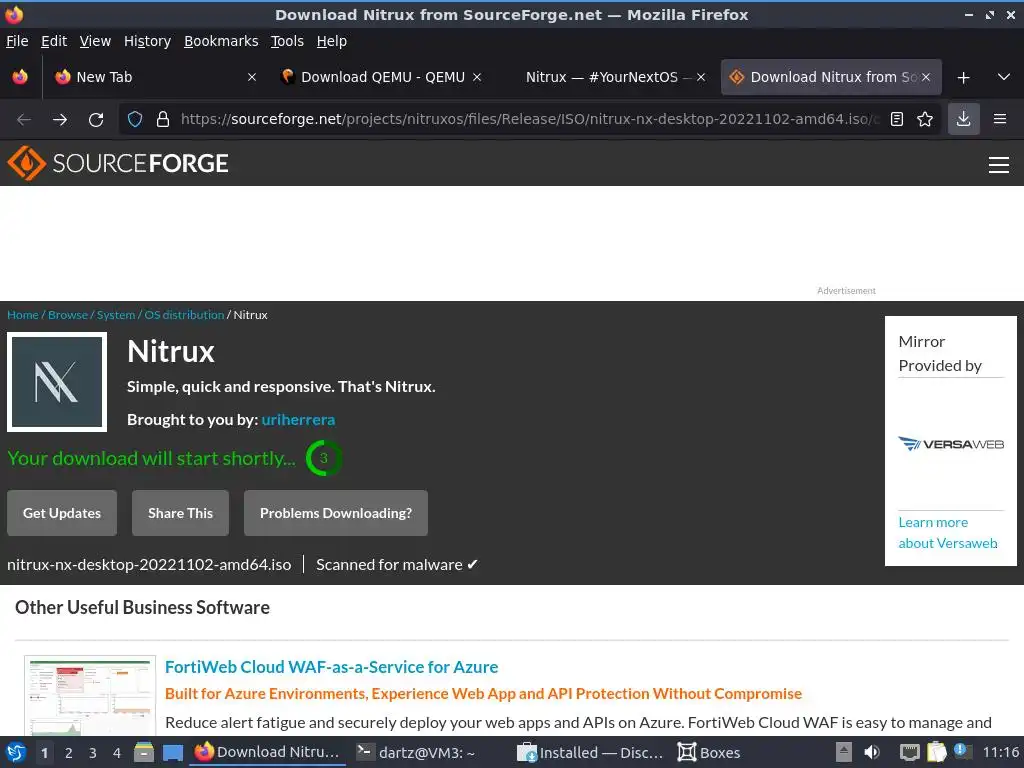This screenshot has width=1024, height=768.
Task: Click the sourceforge.net URL address bar
Action: point(530,120)
